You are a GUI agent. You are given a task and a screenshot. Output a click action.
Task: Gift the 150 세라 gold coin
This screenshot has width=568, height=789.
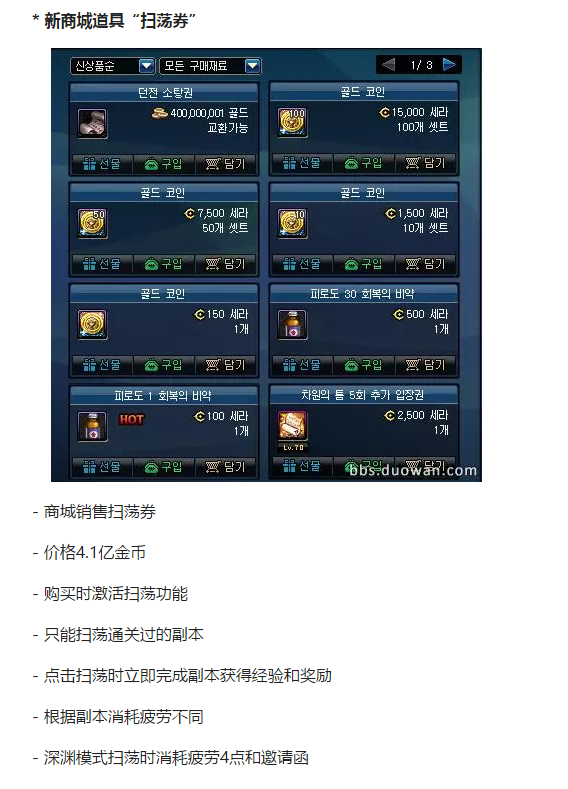point(102,365)
